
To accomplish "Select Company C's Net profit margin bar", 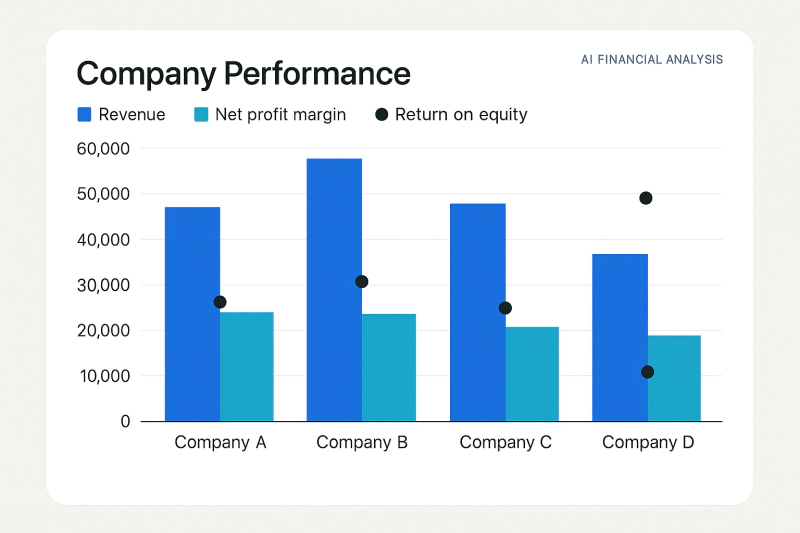I will [x=532, y=374].
